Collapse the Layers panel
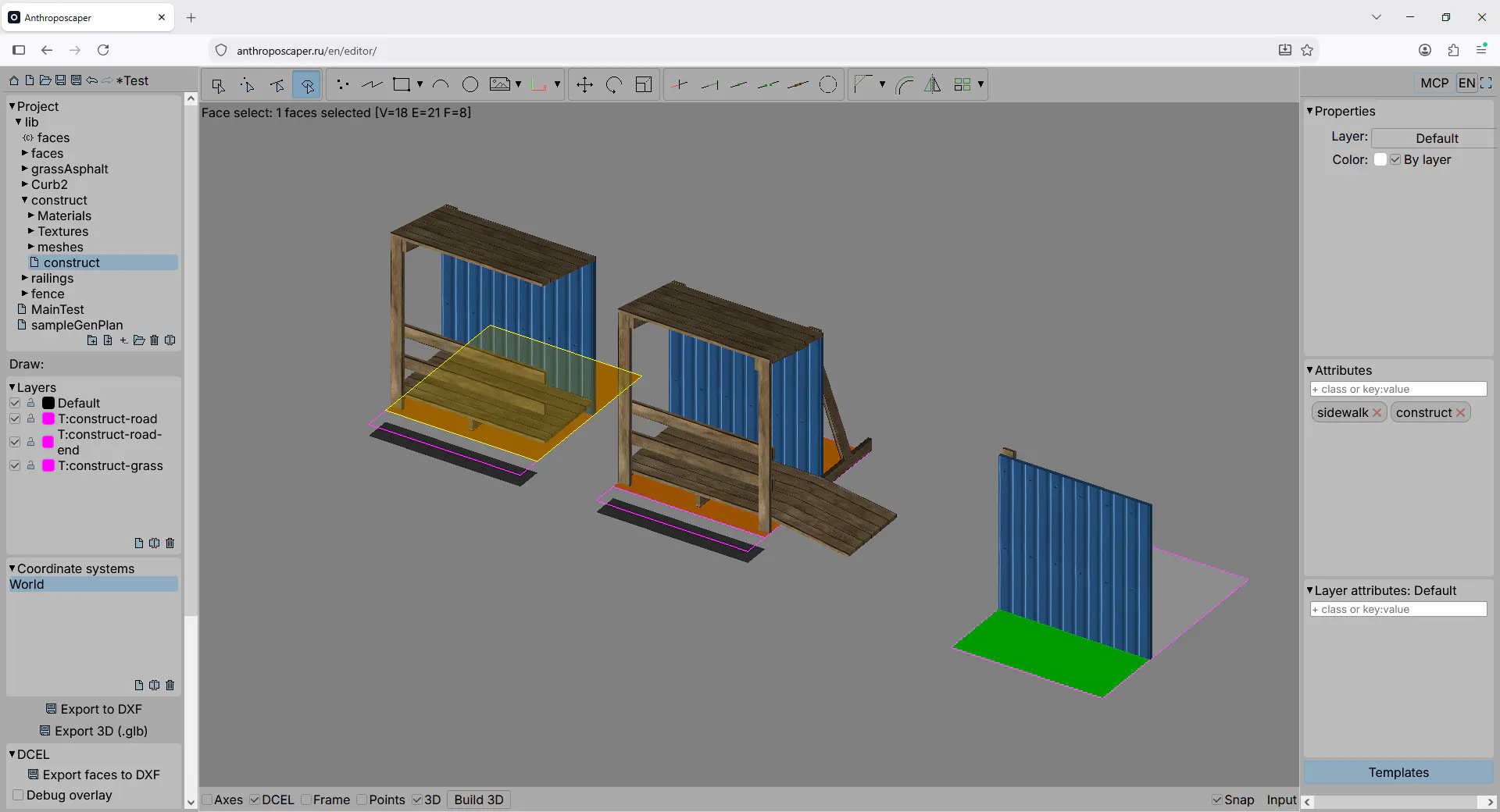1500x812 pixels. pyautogui.click(x=12, y=387)
